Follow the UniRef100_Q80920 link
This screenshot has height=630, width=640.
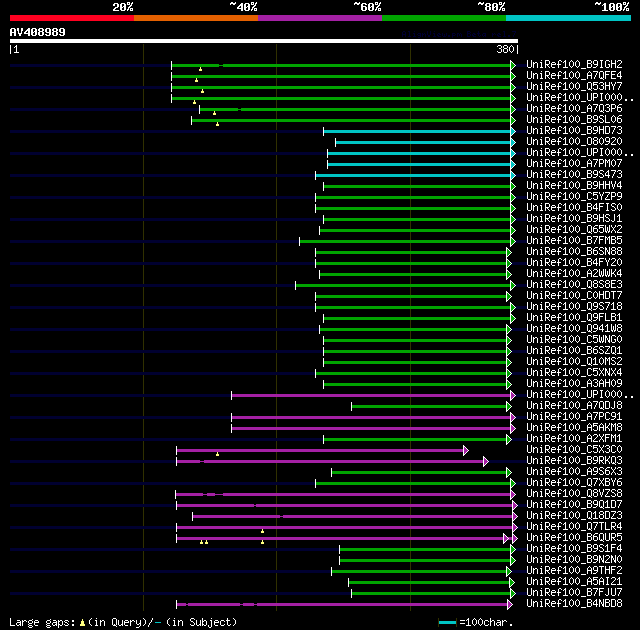[x=574, y=142]
